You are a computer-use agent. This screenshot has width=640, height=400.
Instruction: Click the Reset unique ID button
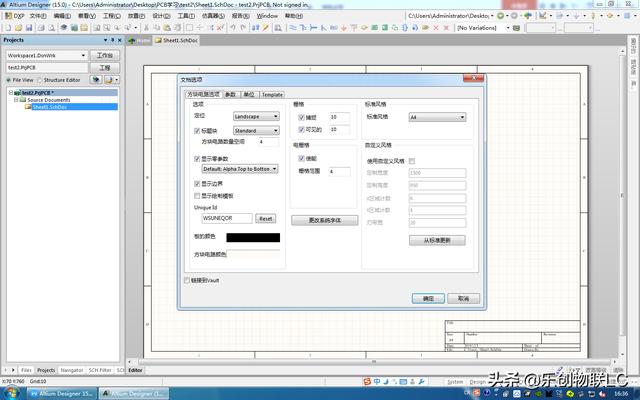[x=266, y=219]
